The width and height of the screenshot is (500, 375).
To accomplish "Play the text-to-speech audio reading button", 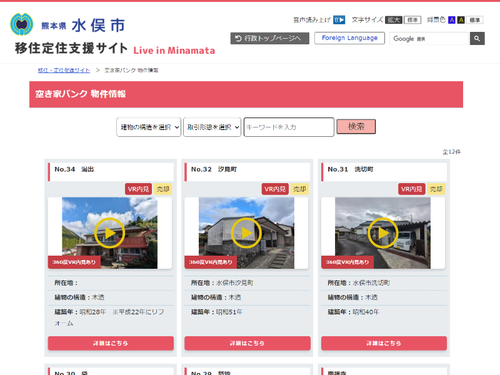I will [339, 20].
